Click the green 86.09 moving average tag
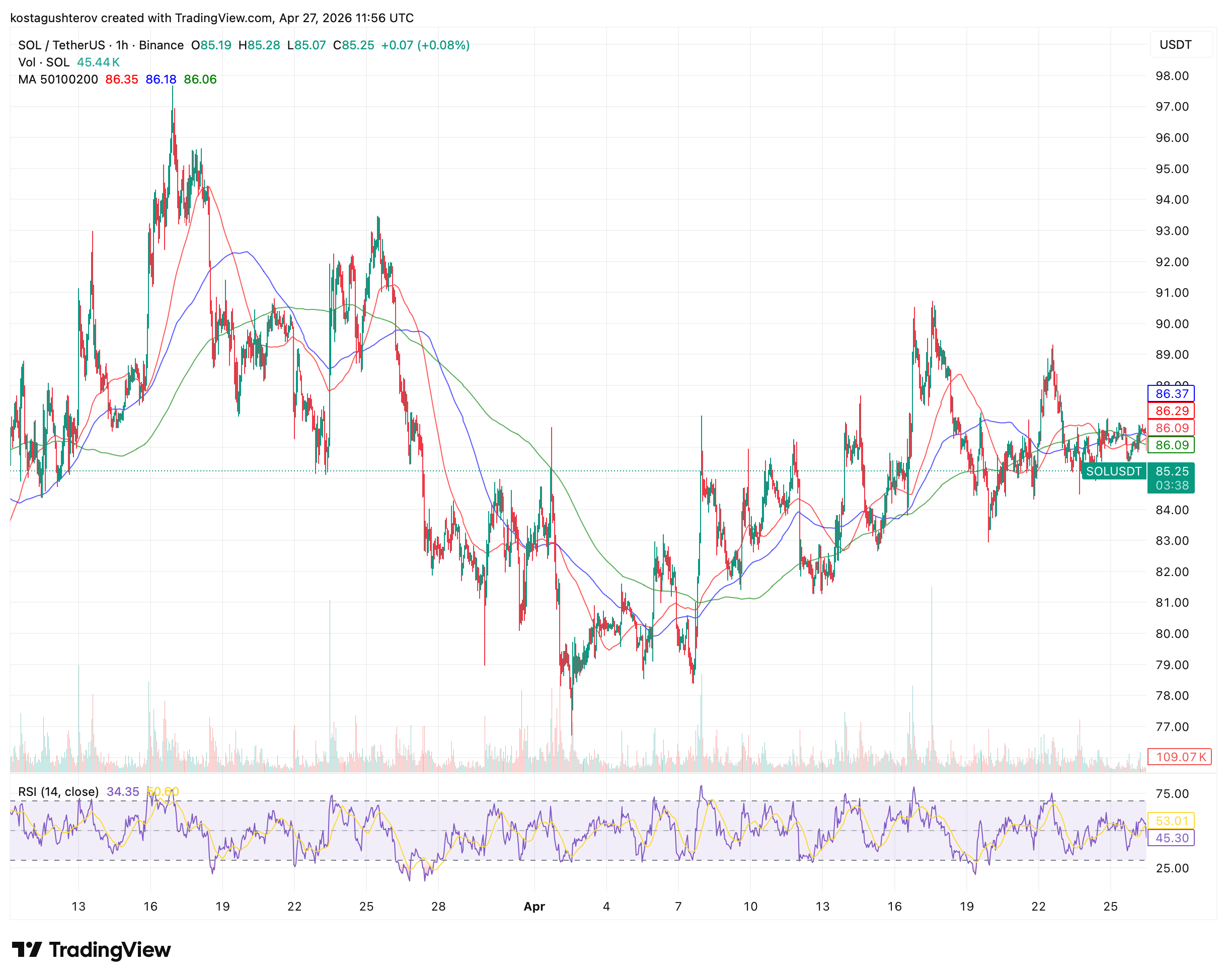 point(1171,445)
